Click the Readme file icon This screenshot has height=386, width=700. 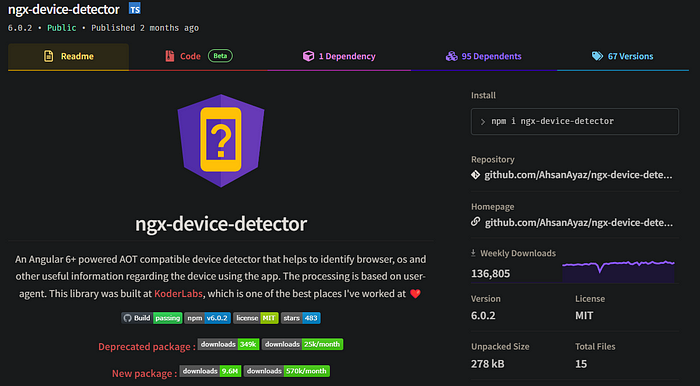click(x=48, y=56)
